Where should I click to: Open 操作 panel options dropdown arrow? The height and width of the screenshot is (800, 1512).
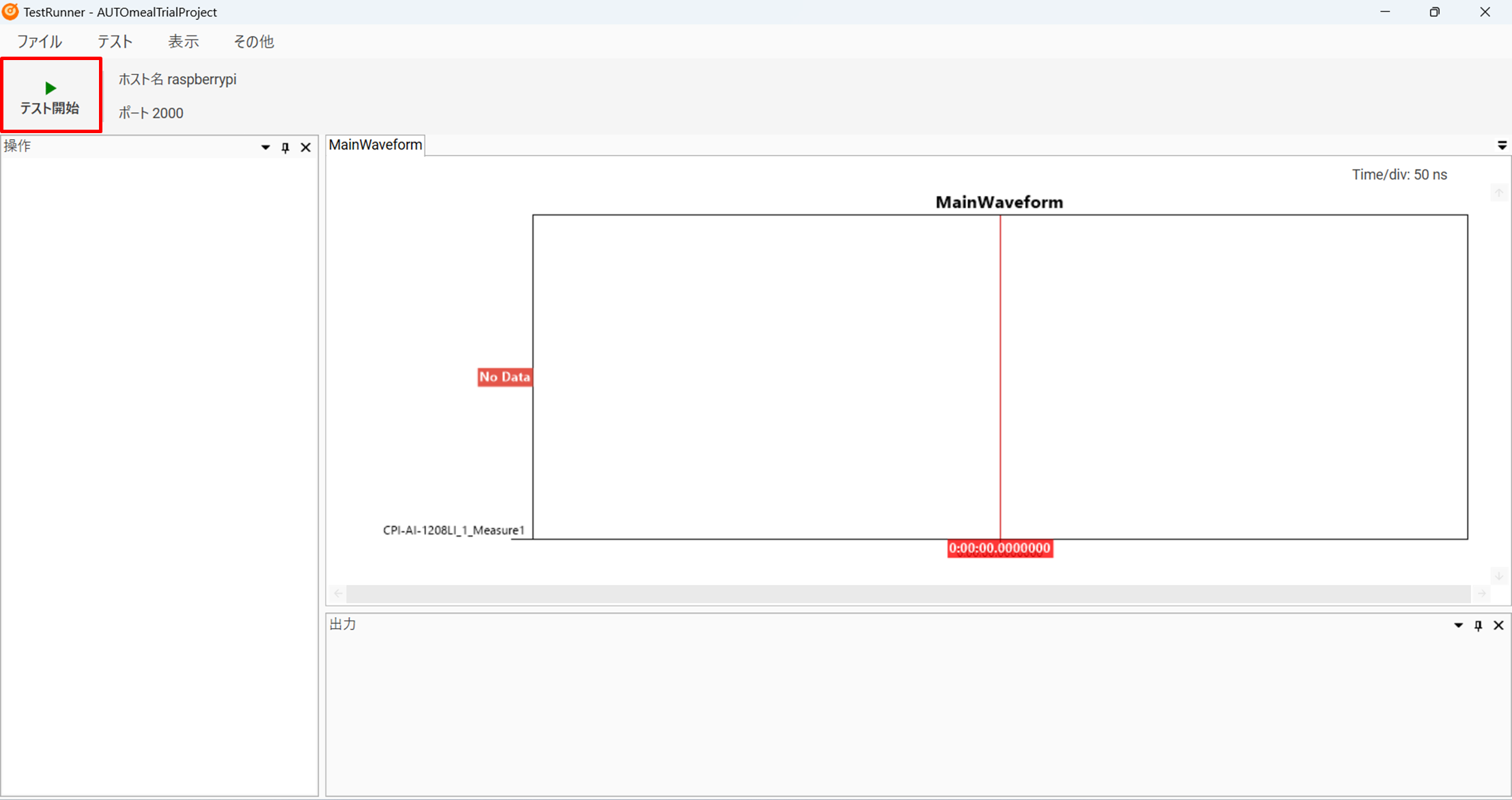click(266, 147)
